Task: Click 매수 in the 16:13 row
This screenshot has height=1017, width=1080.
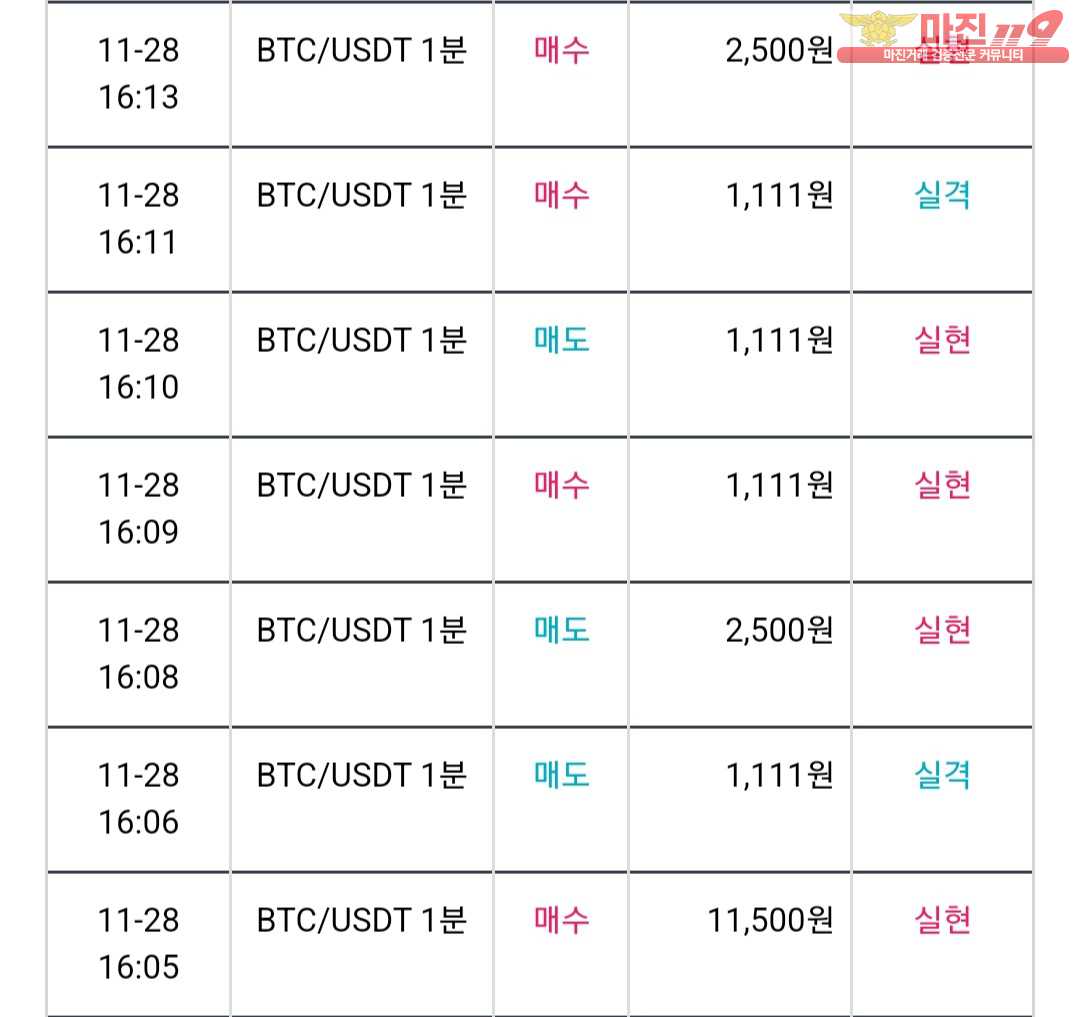Action: 561,50
